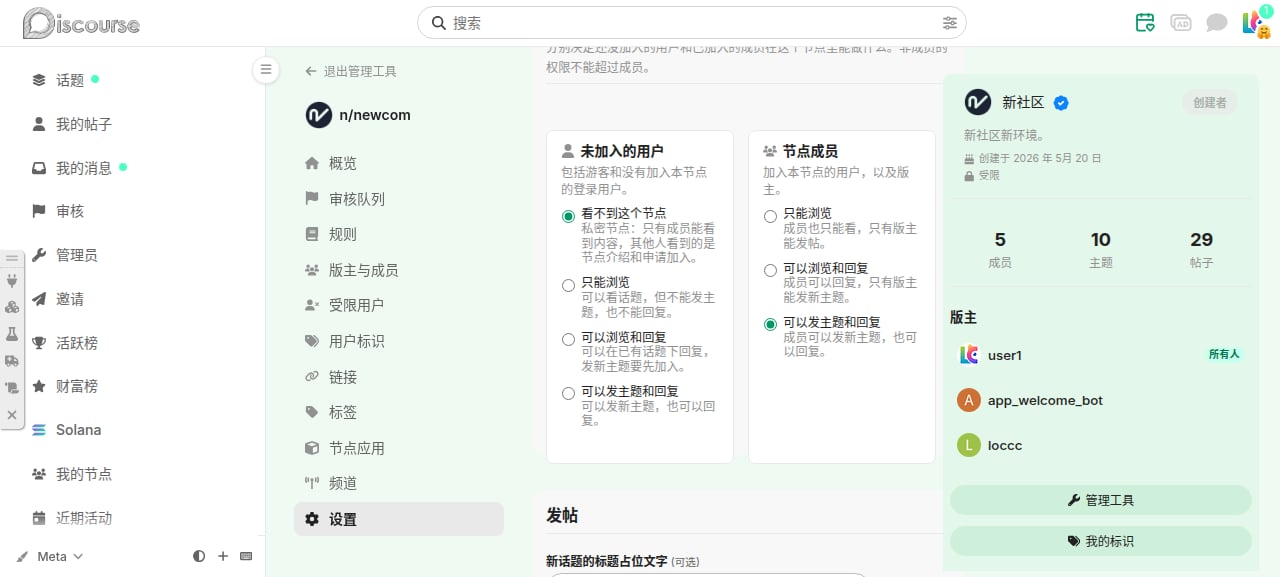
Task: Open keyboard shortcuts icon in sidebar footer
Action: pos(246,556)
